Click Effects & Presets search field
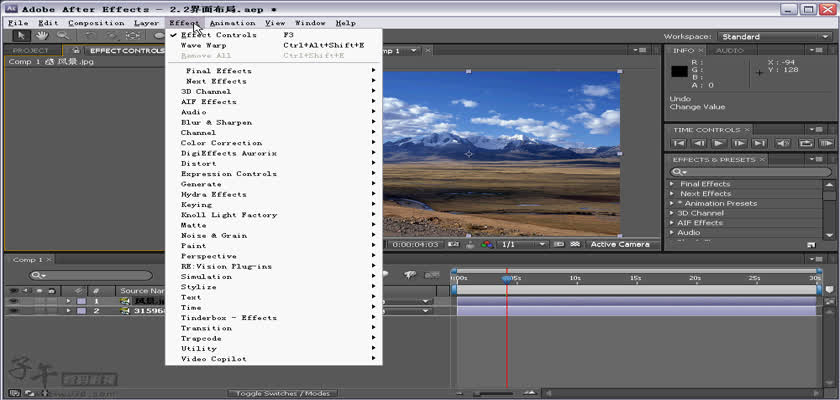Screen dimensions: 840x400 point(750,172)
